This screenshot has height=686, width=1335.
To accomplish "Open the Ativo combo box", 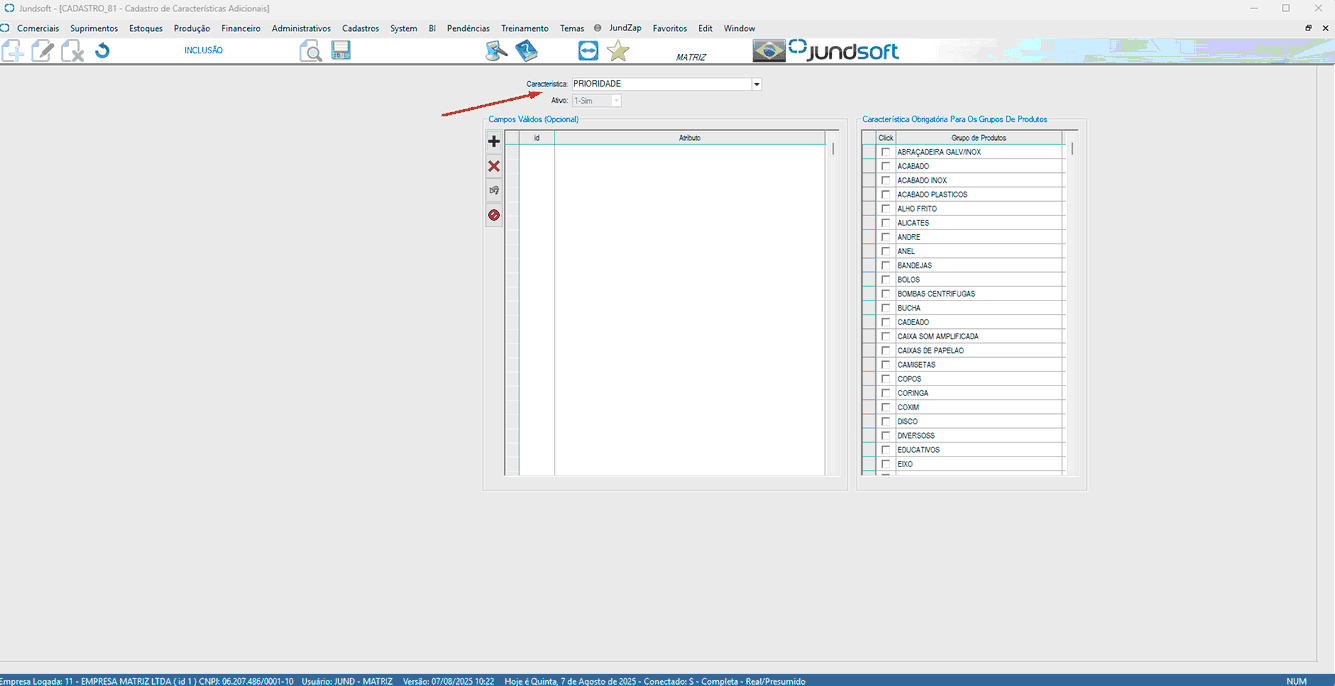I will [x=596, y=101].
